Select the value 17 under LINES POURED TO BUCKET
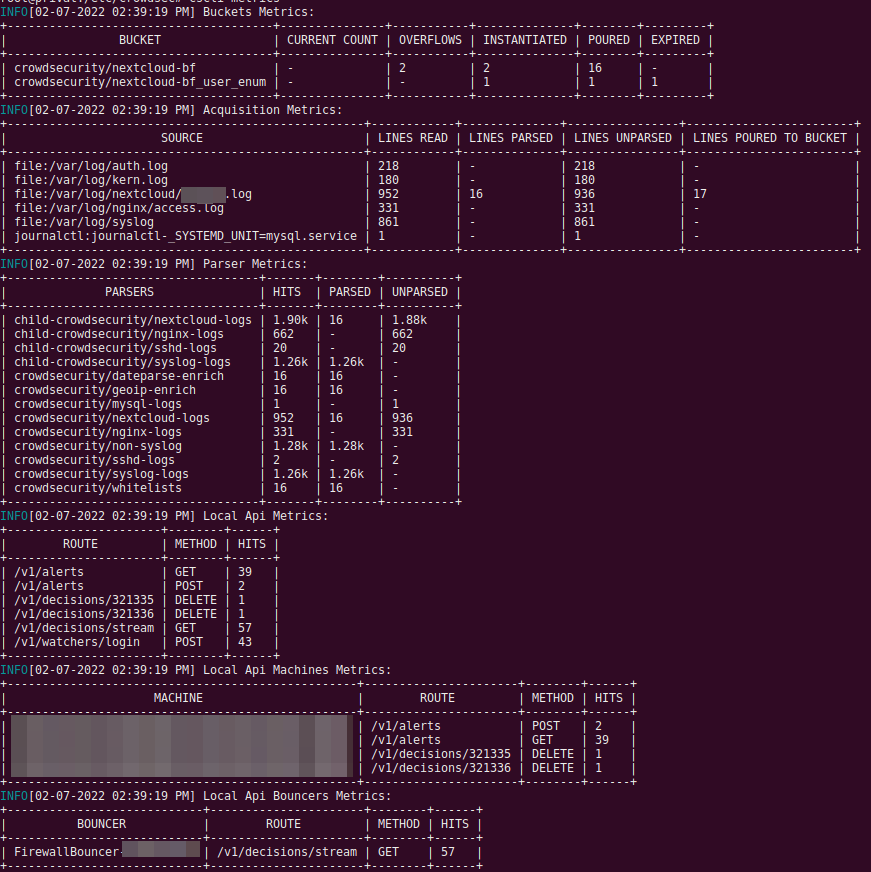This screenshot has height=872, width=871. tap(700, 194)
